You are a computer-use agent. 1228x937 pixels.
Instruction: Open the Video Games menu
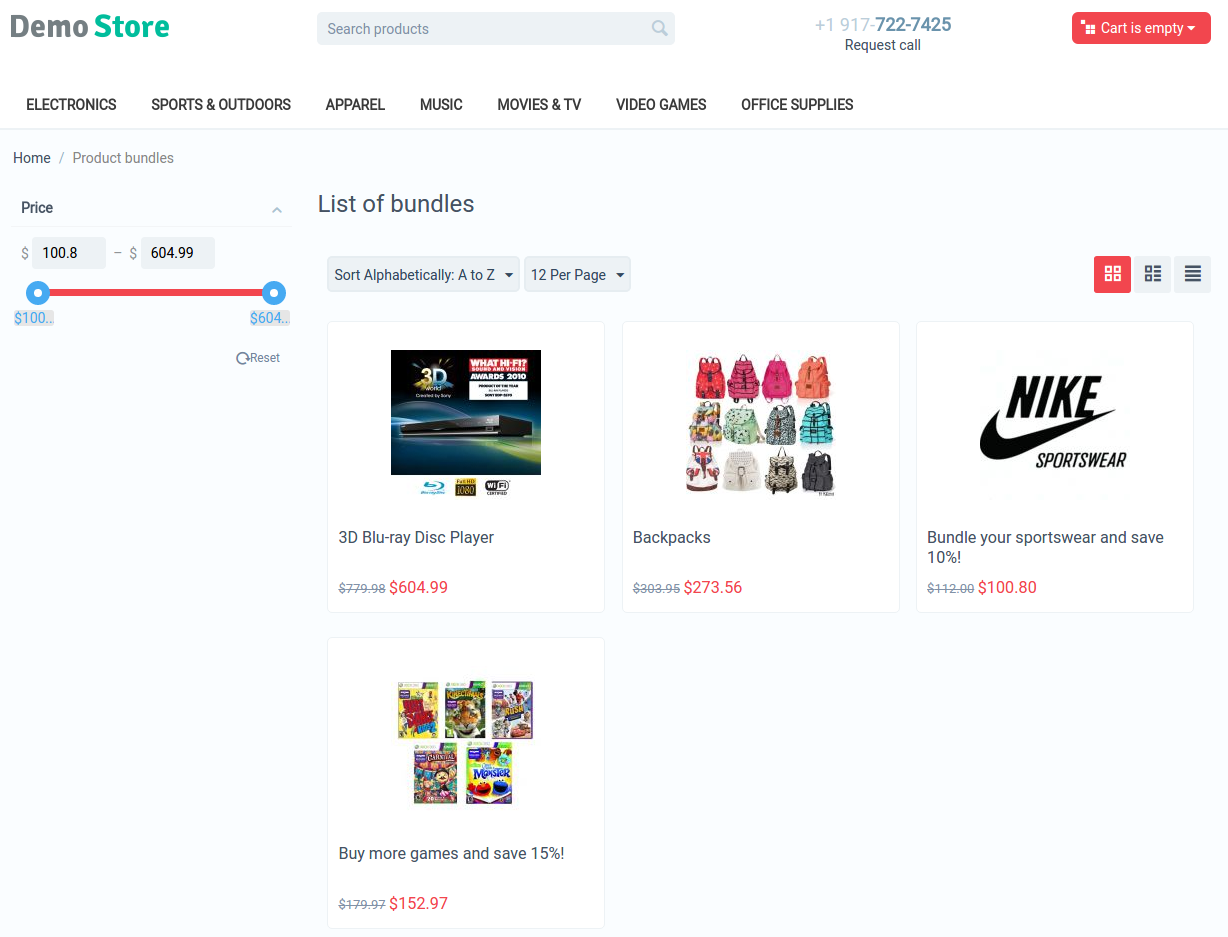661,104
